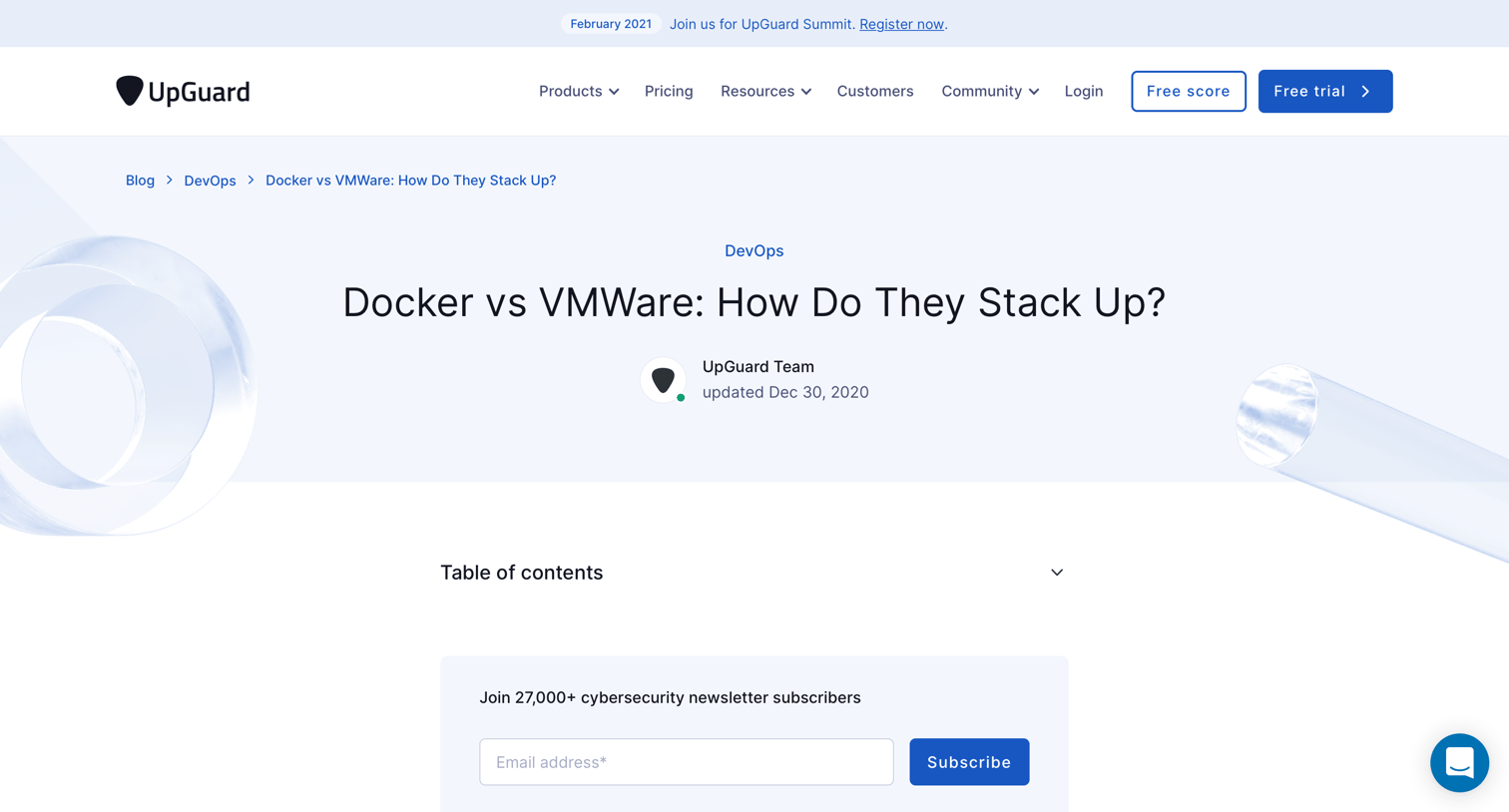This screenshot has height=812, width=1509.
Task: Click the article title breadcrumb link
Action: pos(410,181)
